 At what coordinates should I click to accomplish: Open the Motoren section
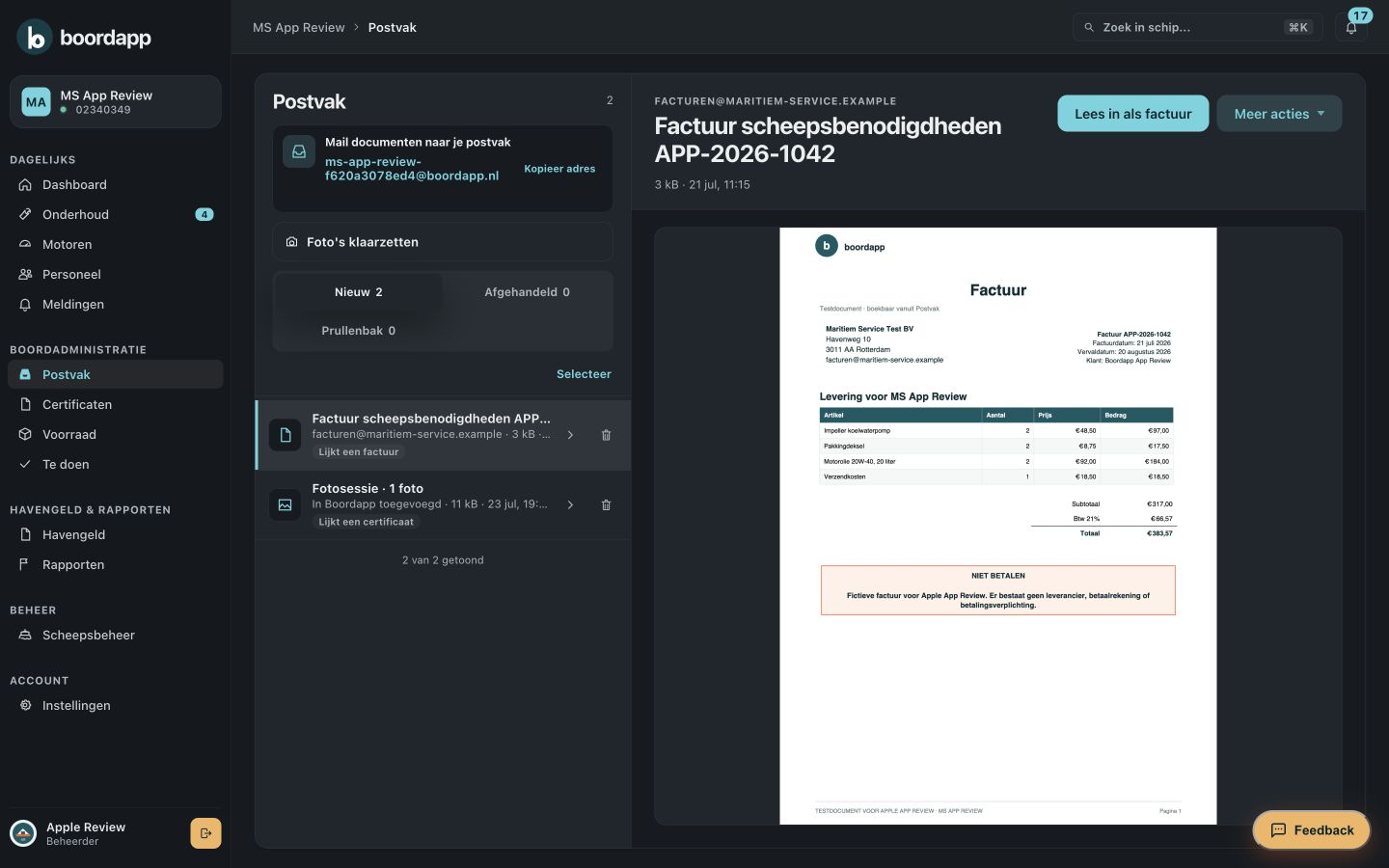pos(116,244)
